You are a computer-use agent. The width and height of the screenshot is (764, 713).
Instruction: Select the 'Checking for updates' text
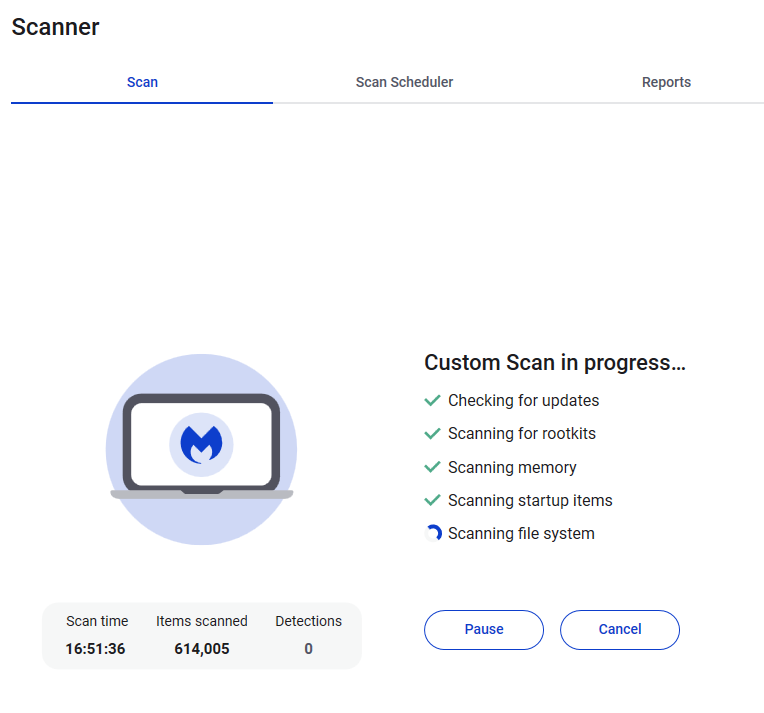[523, 401]
